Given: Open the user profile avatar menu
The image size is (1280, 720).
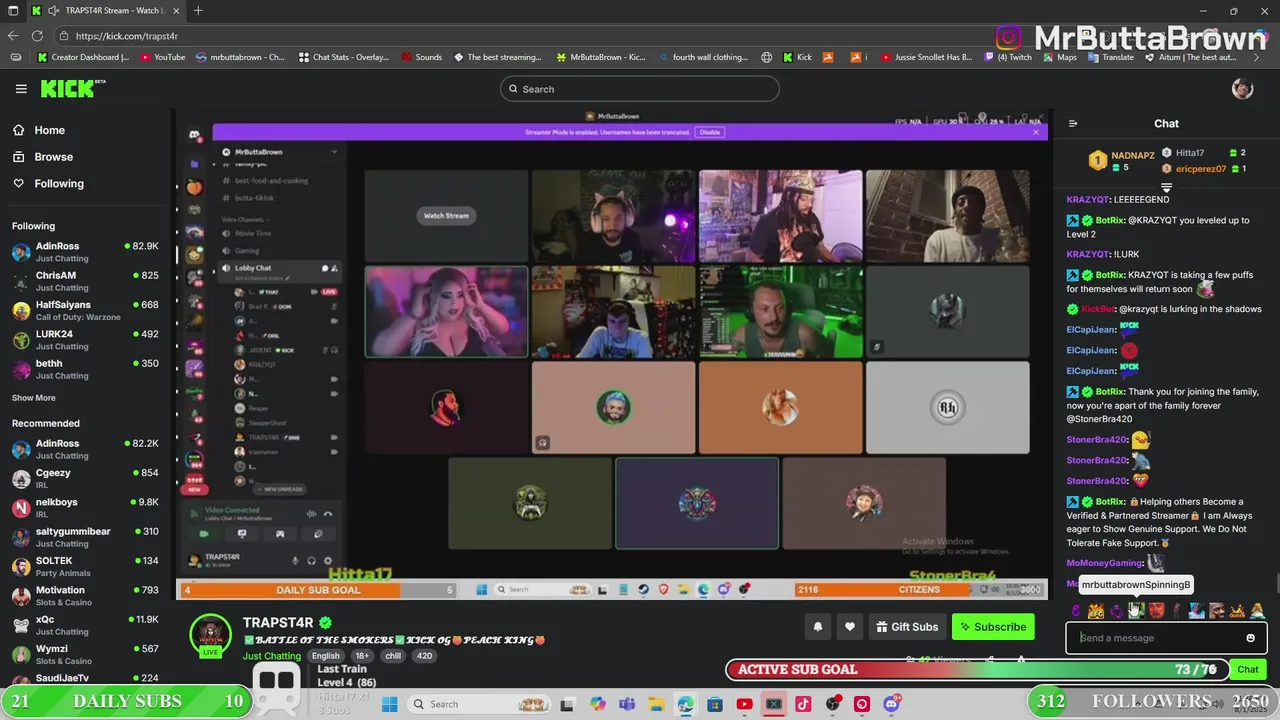Looking at the screenshot, I should click(x=1242, y=89).
